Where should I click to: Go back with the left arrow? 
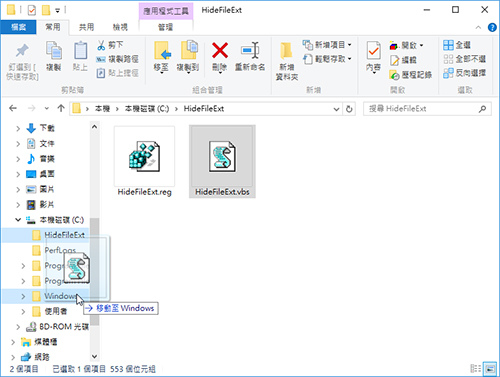tap(13, 108)
